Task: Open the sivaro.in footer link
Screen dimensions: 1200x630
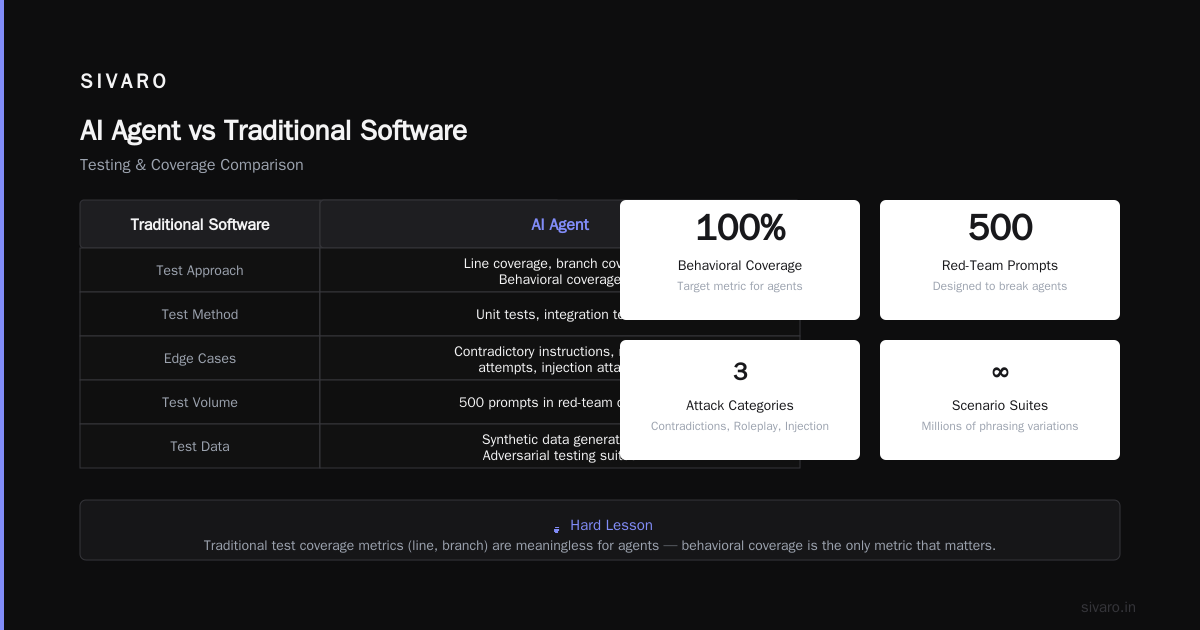Action: pos(1108,607)
